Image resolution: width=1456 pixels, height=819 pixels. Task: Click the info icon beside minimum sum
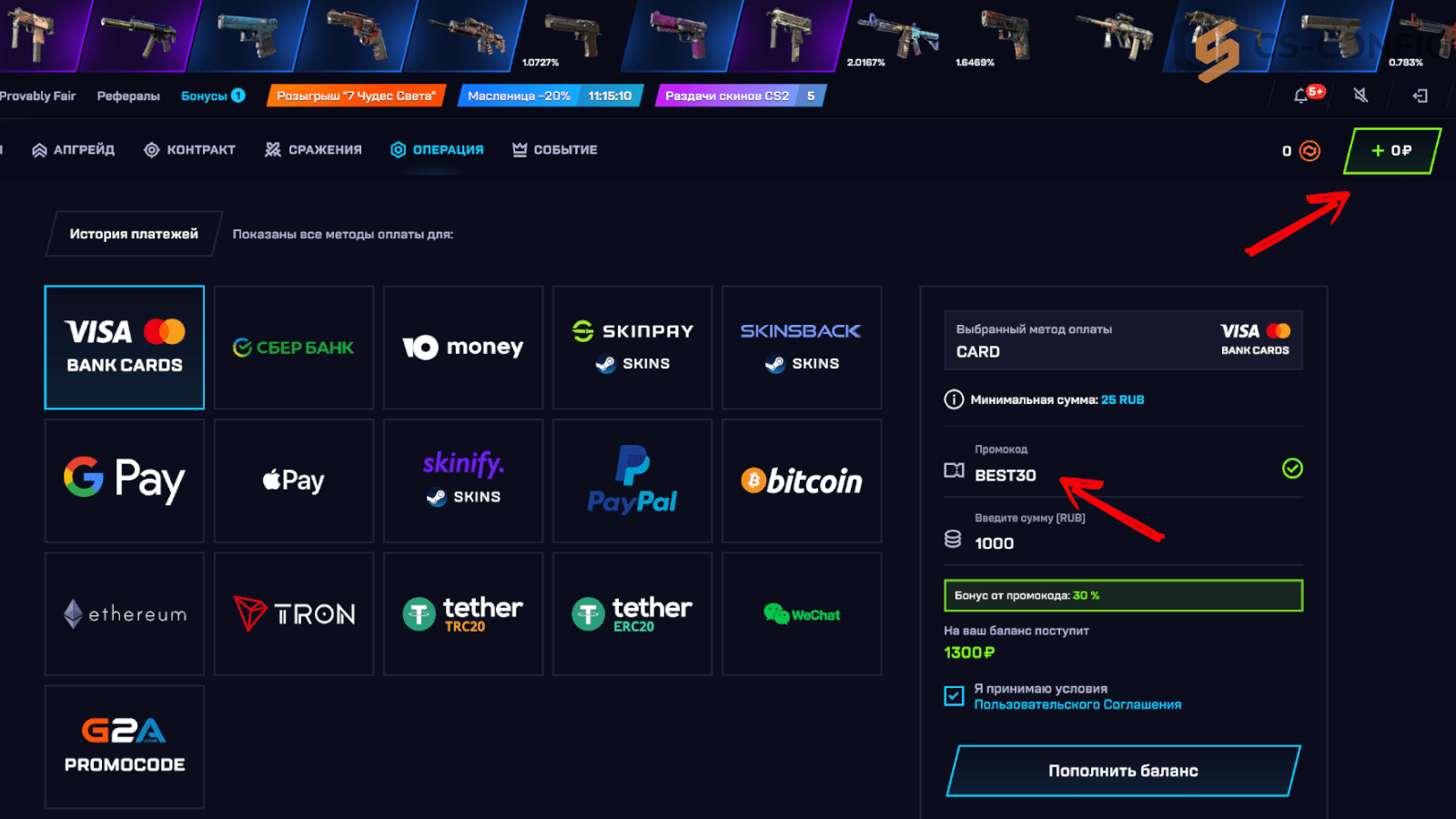(954, 399)
